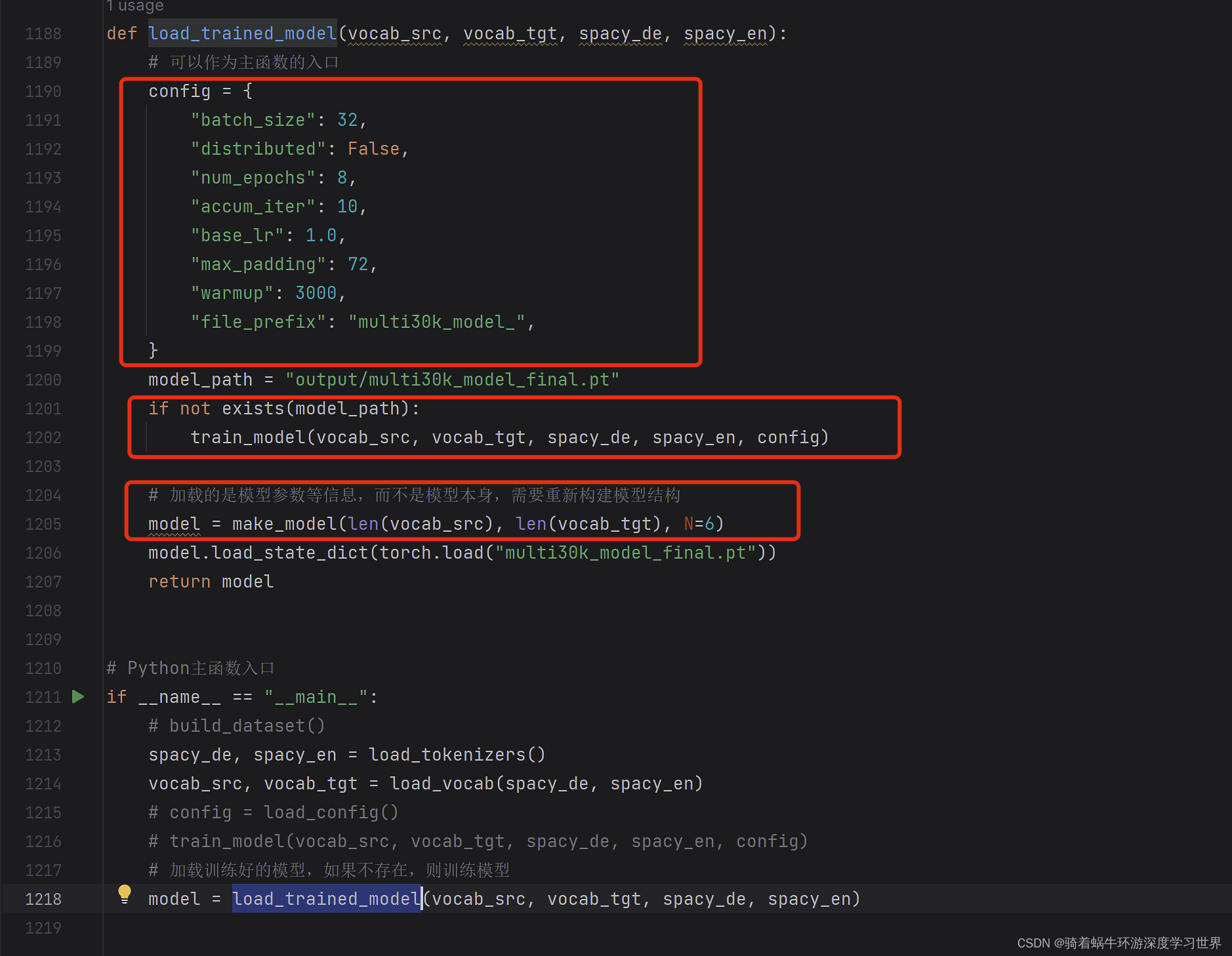The height and width of the screenshot is (956, 1232).
Task: Click the "# Python主函数入口" comment
Action: pos(190,668)
